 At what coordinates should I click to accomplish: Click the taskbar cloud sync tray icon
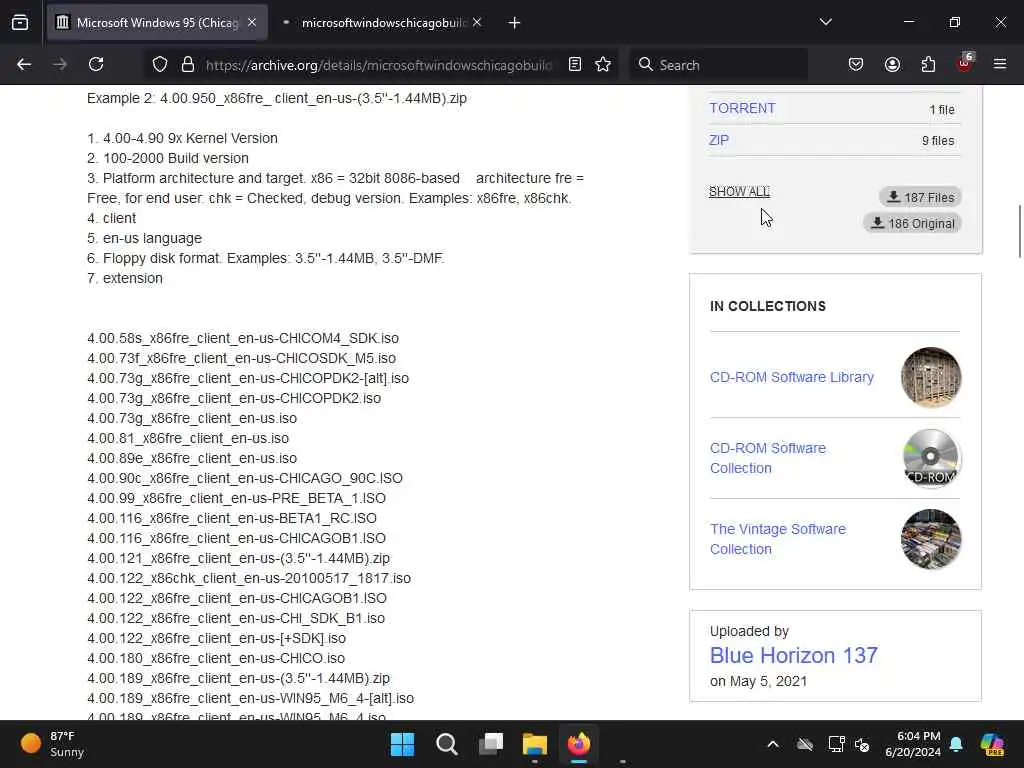(805, 744)
